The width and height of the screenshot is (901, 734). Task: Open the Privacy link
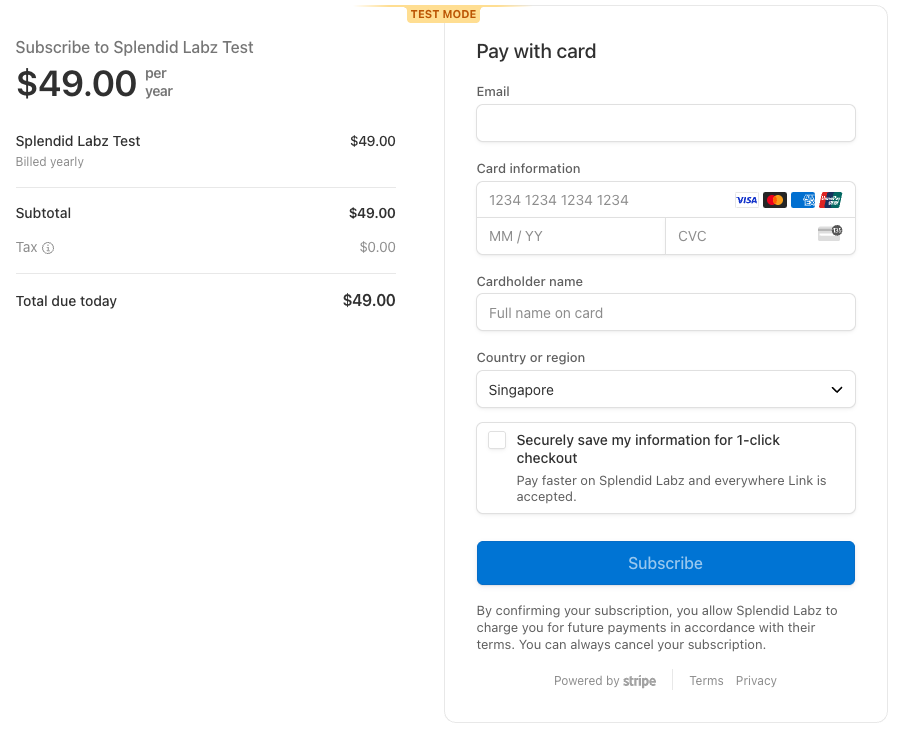click(x=756, y=681)
